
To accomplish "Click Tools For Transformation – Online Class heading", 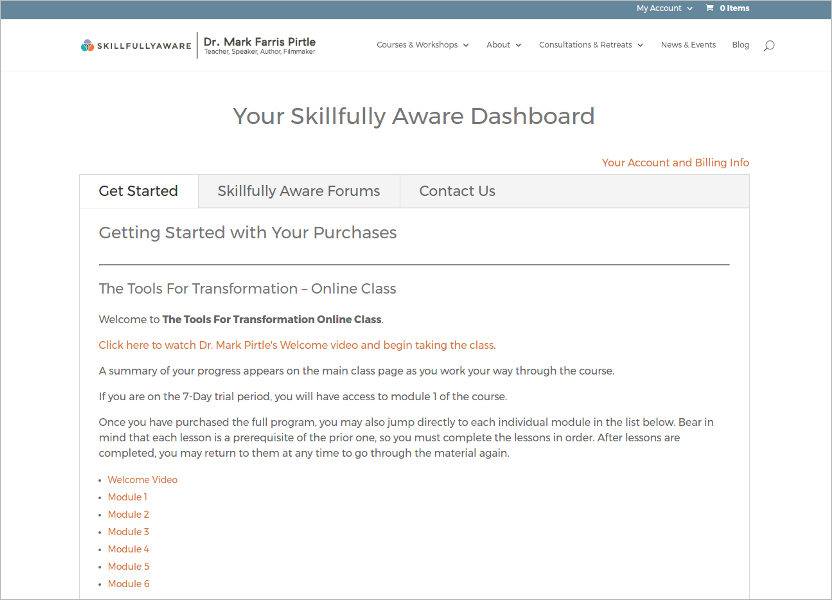I will [x=247, y=289].
